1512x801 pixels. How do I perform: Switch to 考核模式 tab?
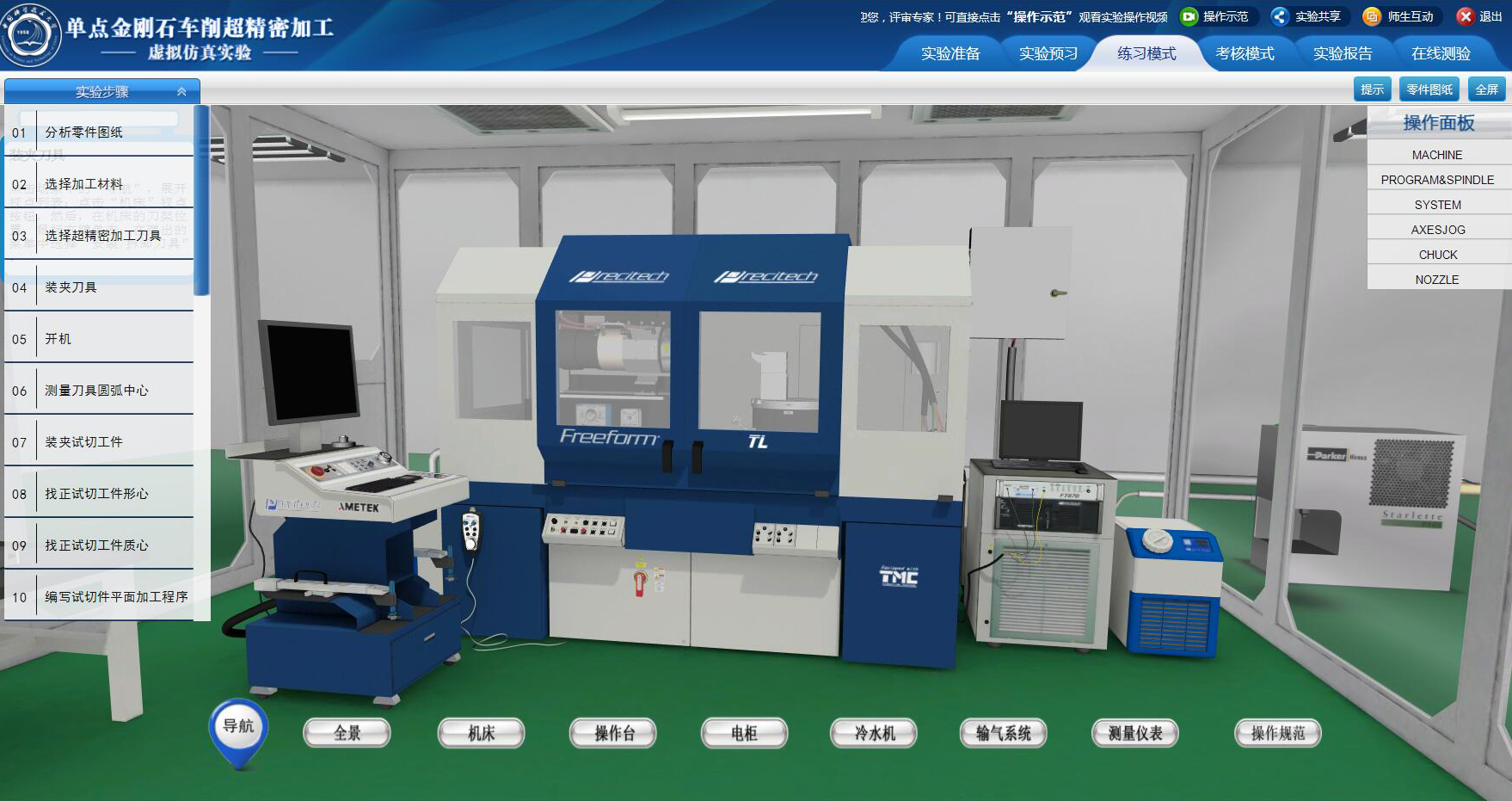(x=1245, y=53)
